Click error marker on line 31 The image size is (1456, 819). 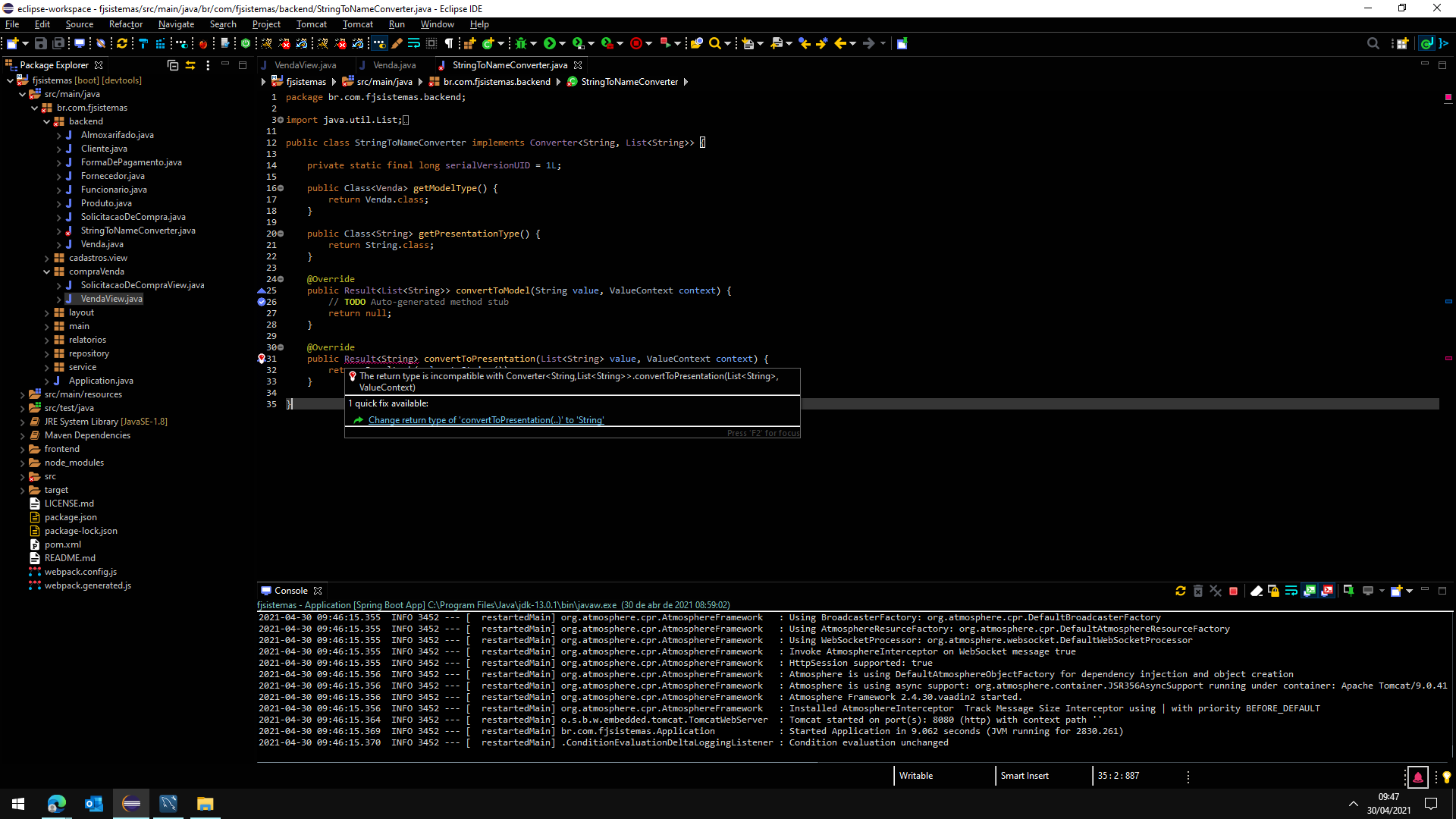point(262,359)
